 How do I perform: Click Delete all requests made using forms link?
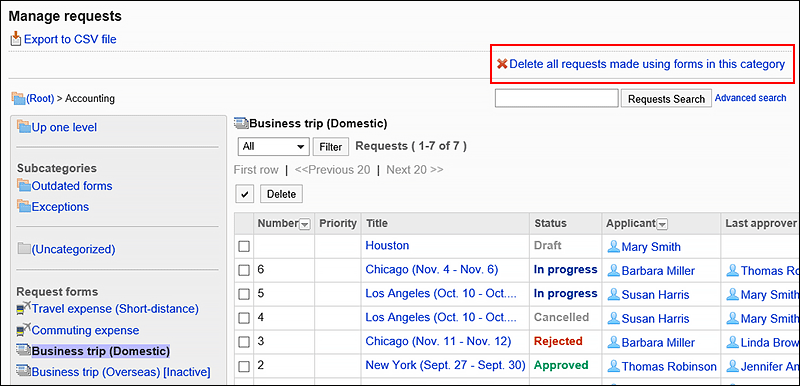click(647, 64)
